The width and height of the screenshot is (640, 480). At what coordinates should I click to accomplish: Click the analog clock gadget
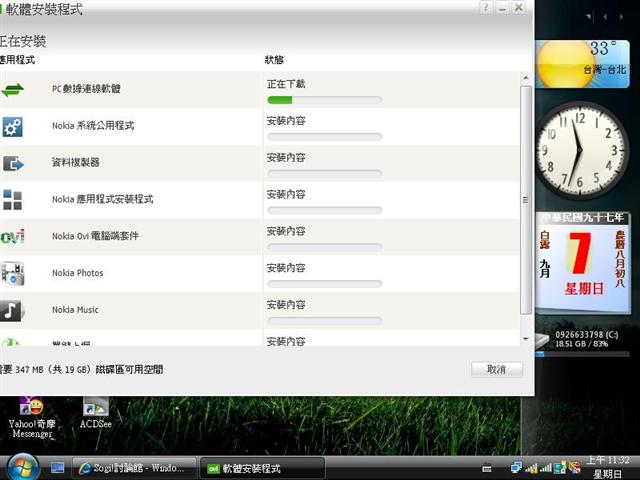[x=580, y=150]
